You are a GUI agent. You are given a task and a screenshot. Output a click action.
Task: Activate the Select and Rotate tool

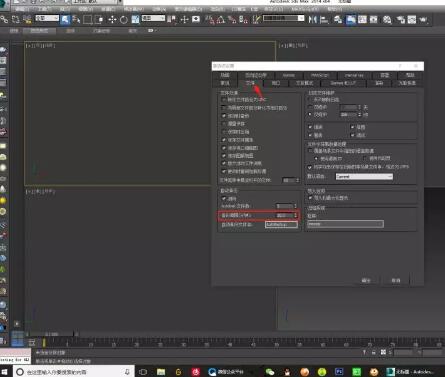point(124,20)
